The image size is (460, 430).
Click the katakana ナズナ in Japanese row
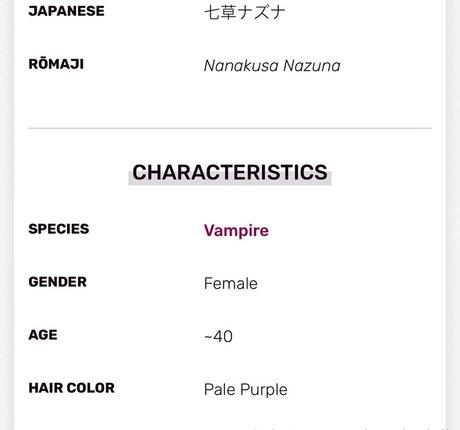(261, 13)
